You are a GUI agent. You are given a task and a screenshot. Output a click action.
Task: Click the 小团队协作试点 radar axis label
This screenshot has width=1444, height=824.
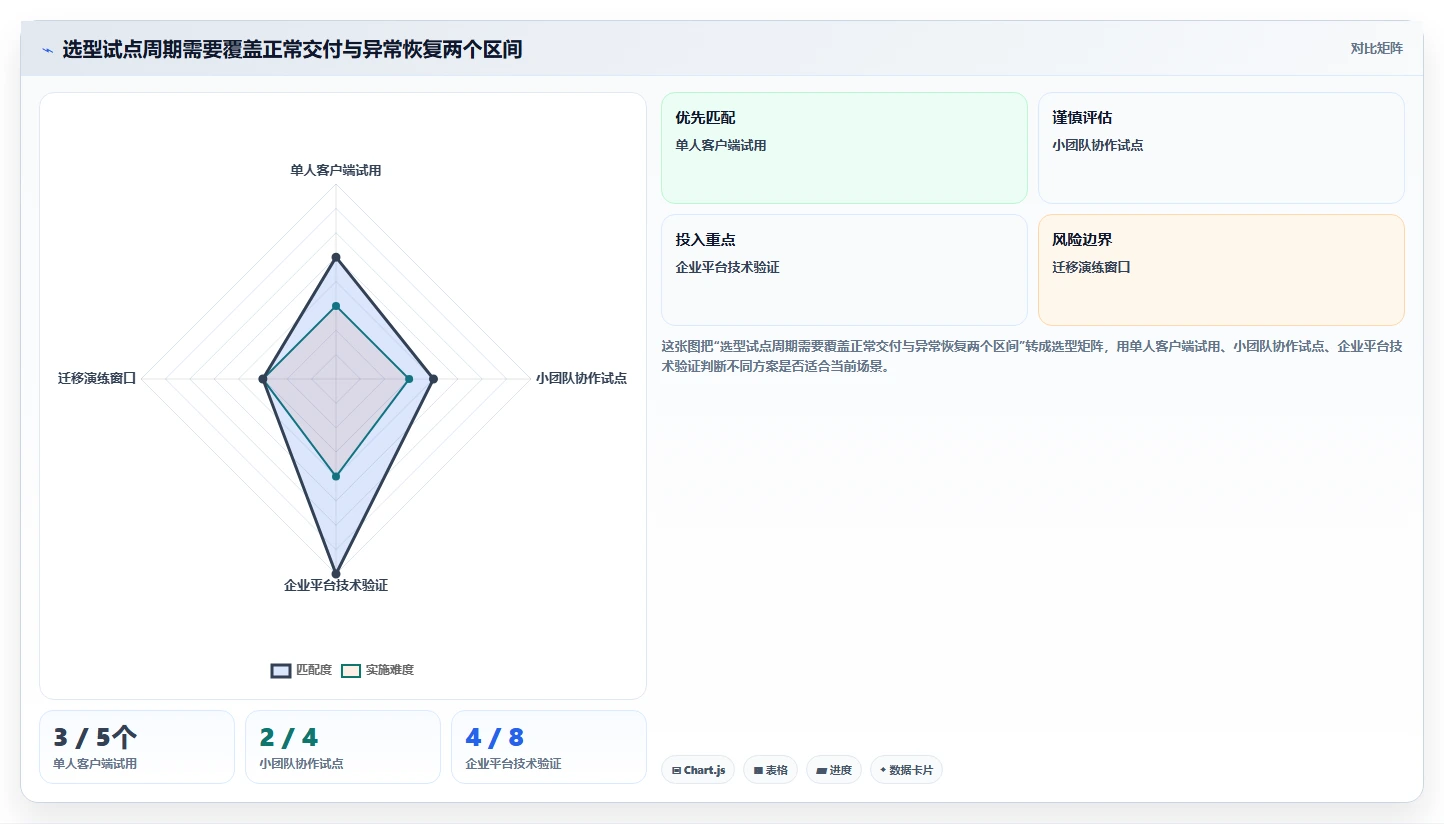[581, 378]
